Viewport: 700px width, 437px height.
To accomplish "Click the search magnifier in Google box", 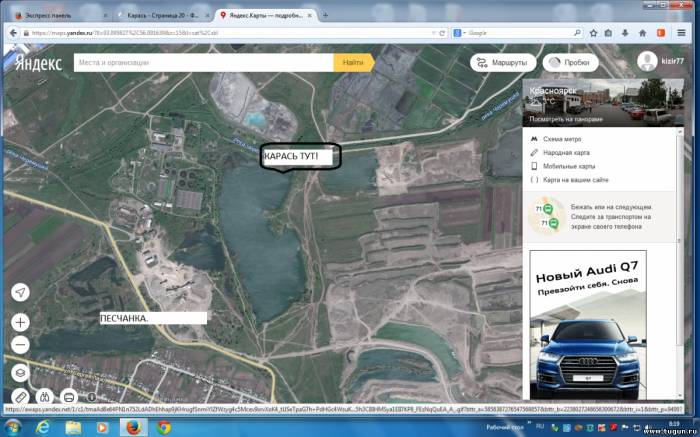I will pos(577,33).
